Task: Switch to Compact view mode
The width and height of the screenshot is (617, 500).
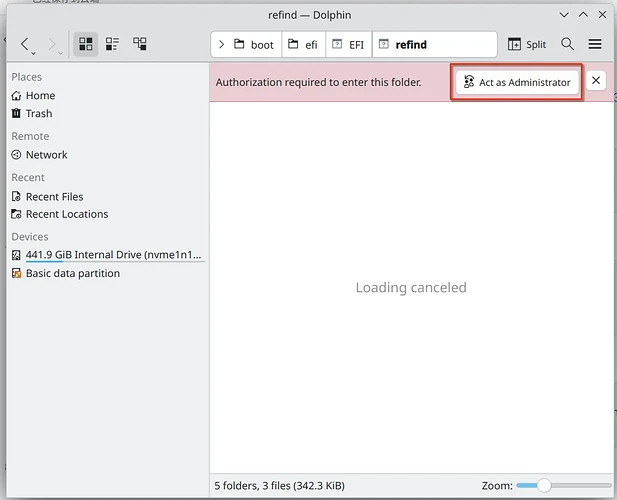Action: (x=113, y=44)
